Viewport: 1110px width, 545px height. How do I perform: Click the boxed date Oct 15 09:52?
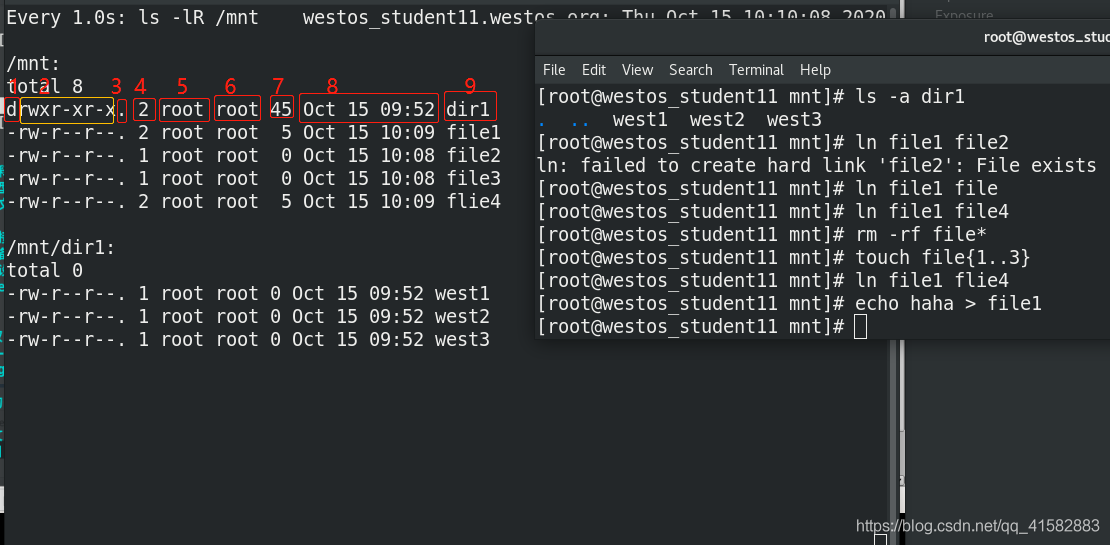click(369, 110)
